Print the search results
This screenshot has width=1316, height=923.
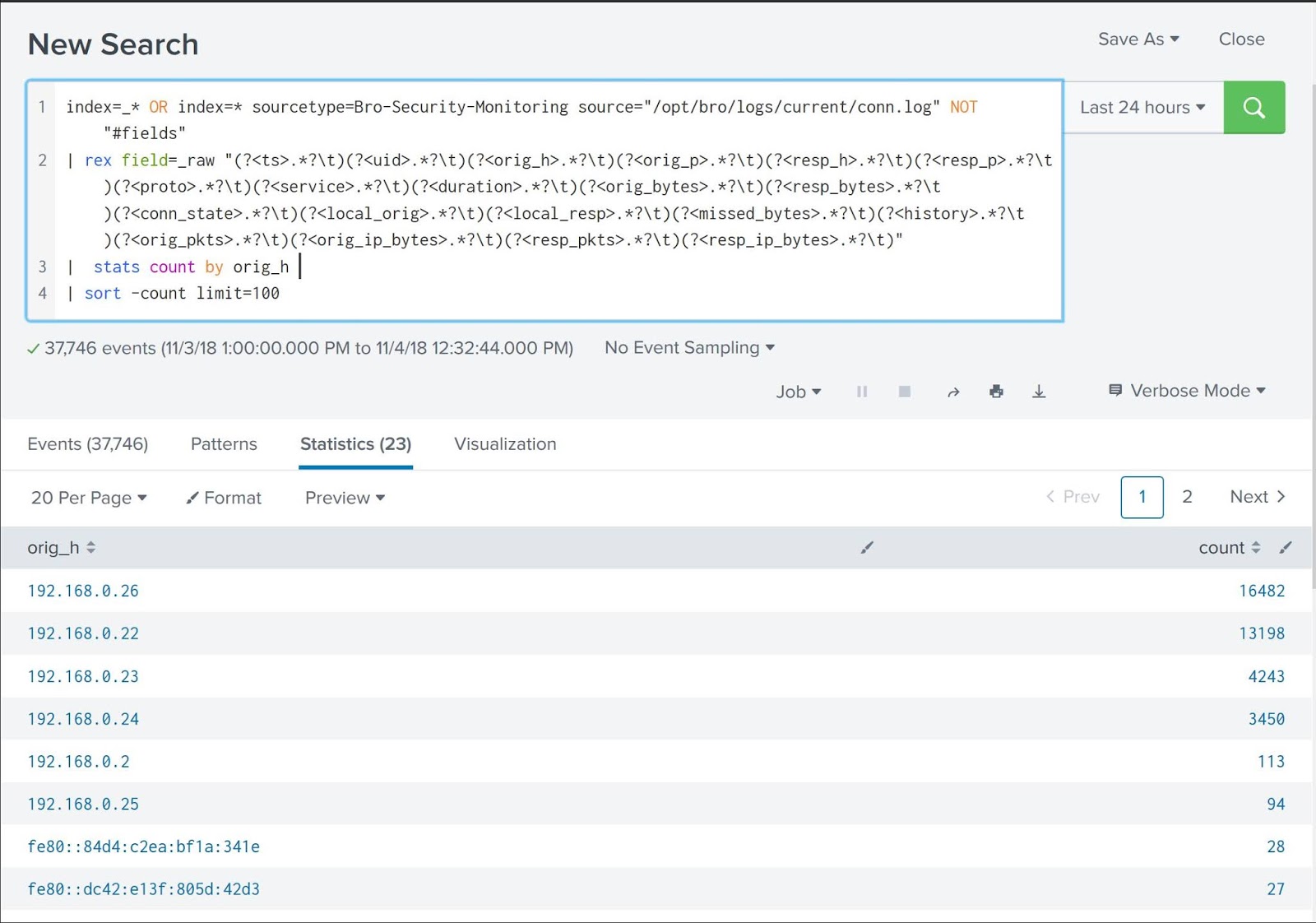(996, 392)
